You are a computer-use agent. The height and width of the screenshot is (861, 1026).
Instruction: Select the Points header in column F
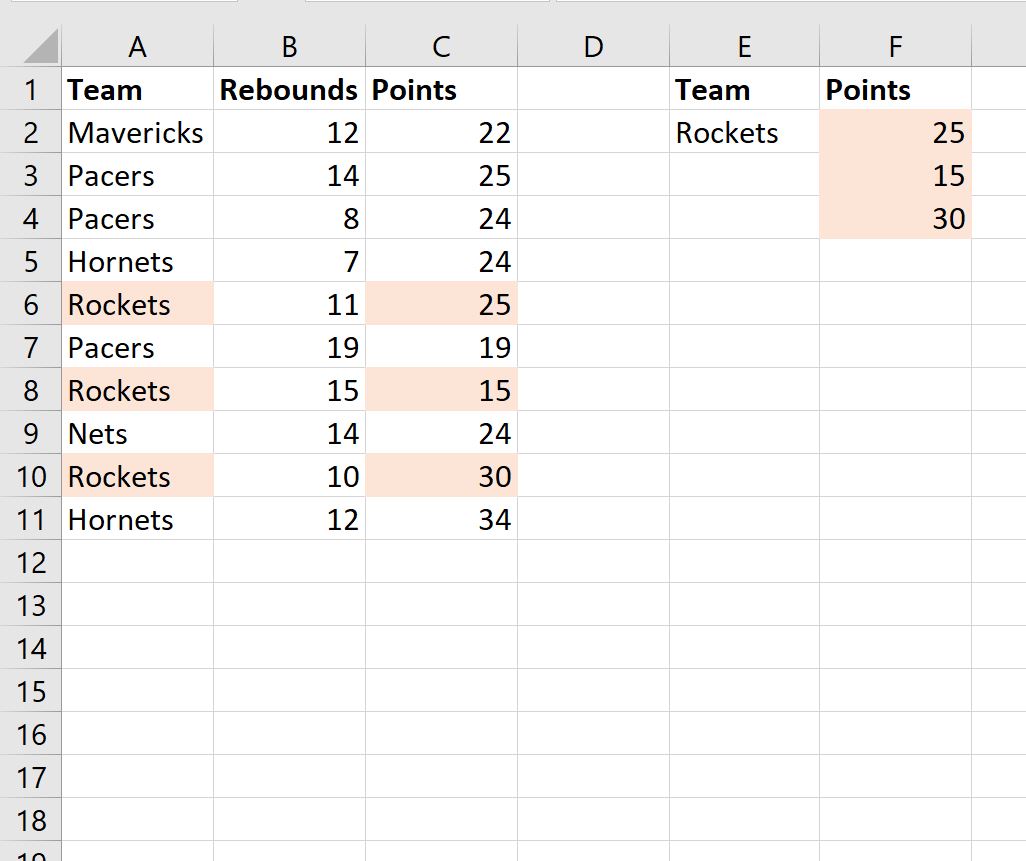coord(868,90)
